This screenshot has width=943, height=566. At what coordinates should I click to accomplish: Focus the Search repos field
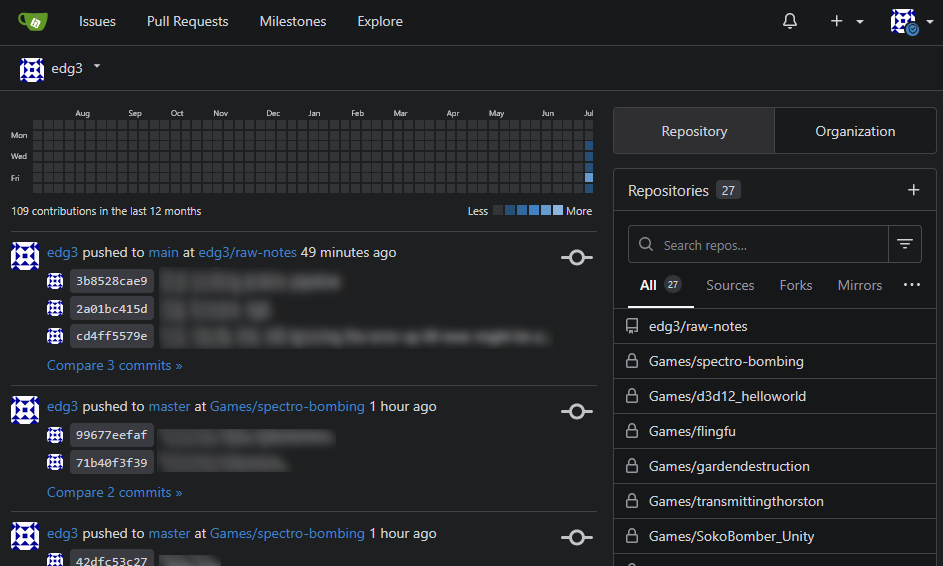[758, 244]
